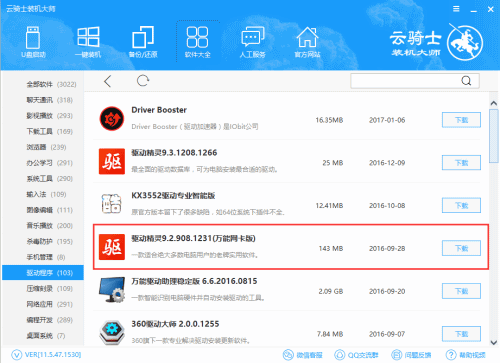
Task: Open the hamburger menu in title bar
Action: (456, 9)
